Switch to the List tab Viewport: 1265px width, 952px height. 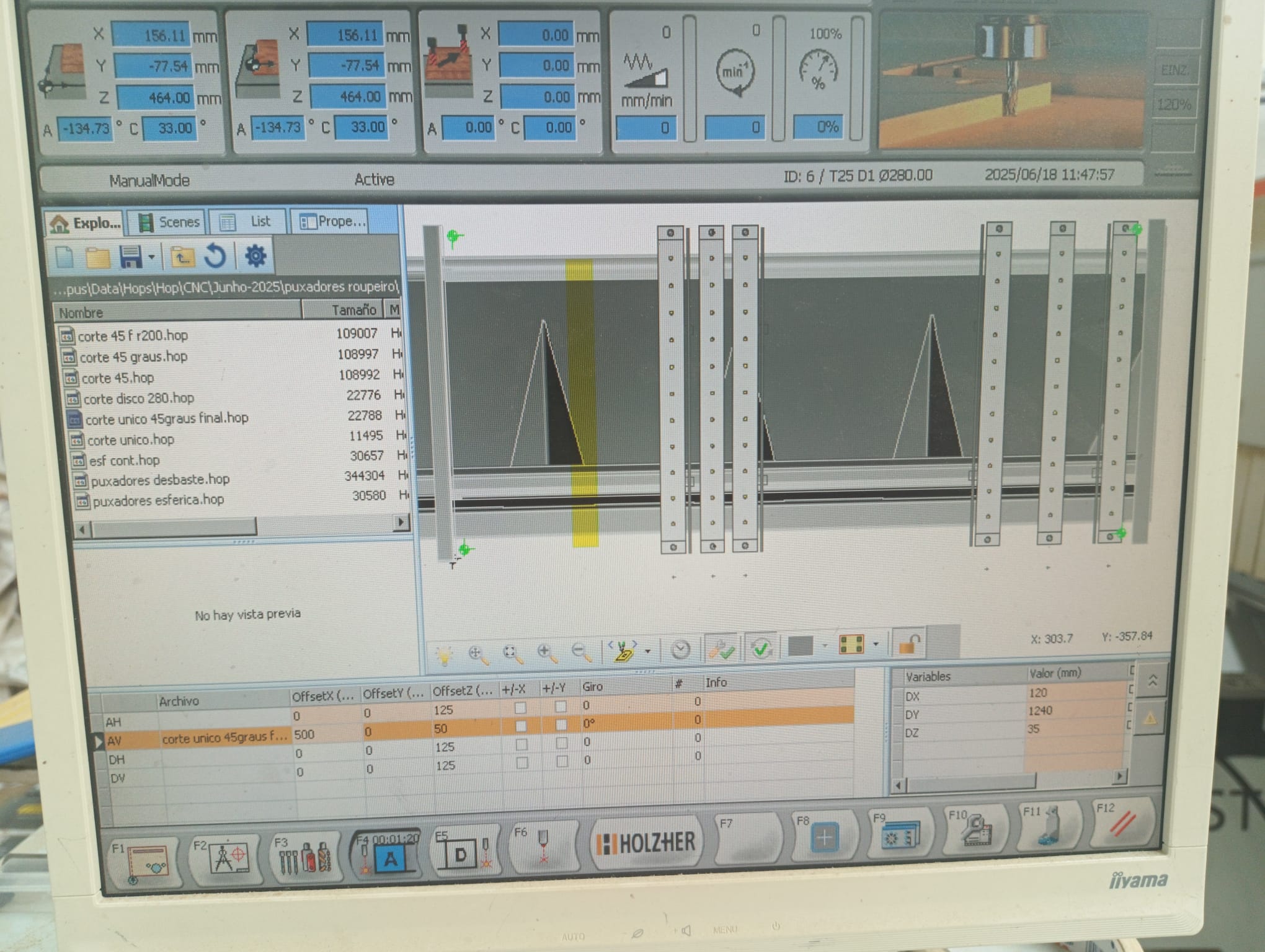point(248,222)
